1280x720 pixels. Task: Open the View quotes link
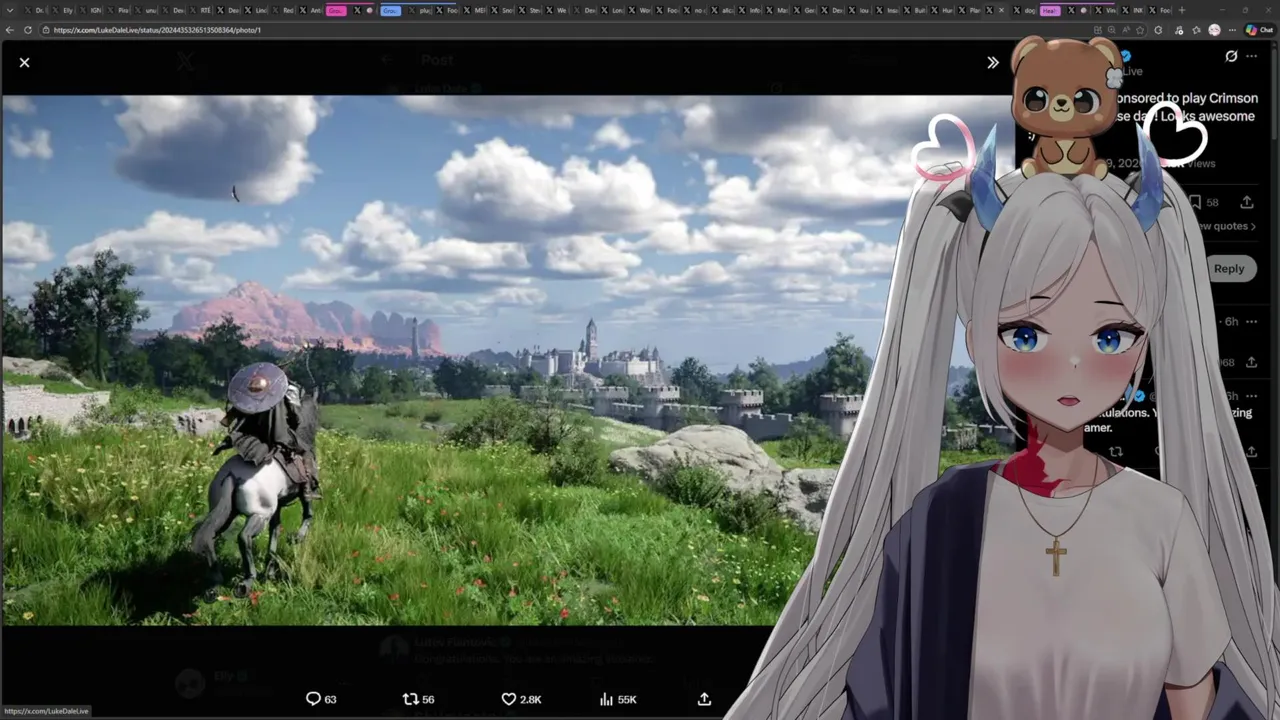click(x=1228, y=226)
